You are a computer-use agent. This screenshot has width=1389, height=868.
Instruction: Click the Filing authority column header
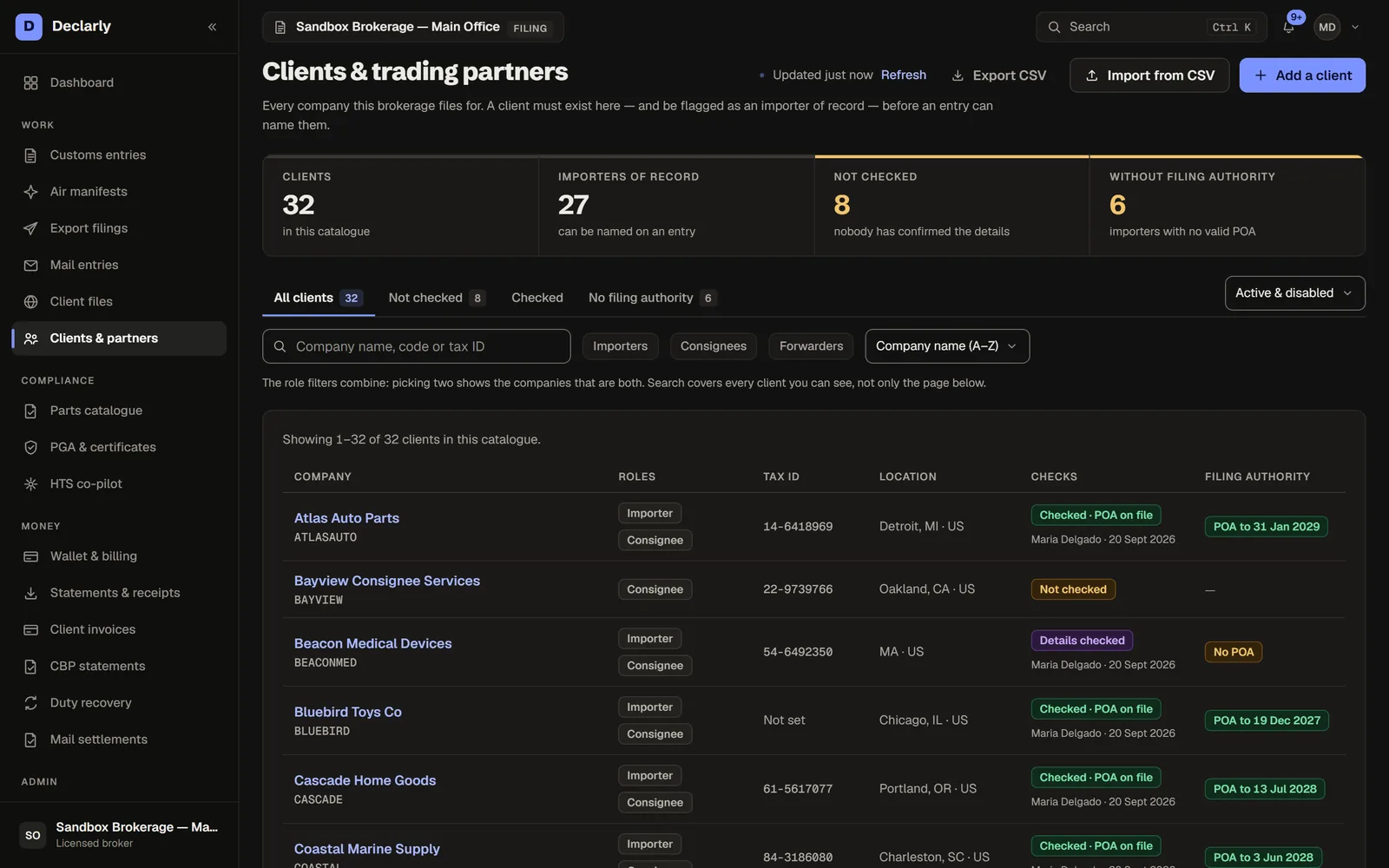click(1257, 477)
